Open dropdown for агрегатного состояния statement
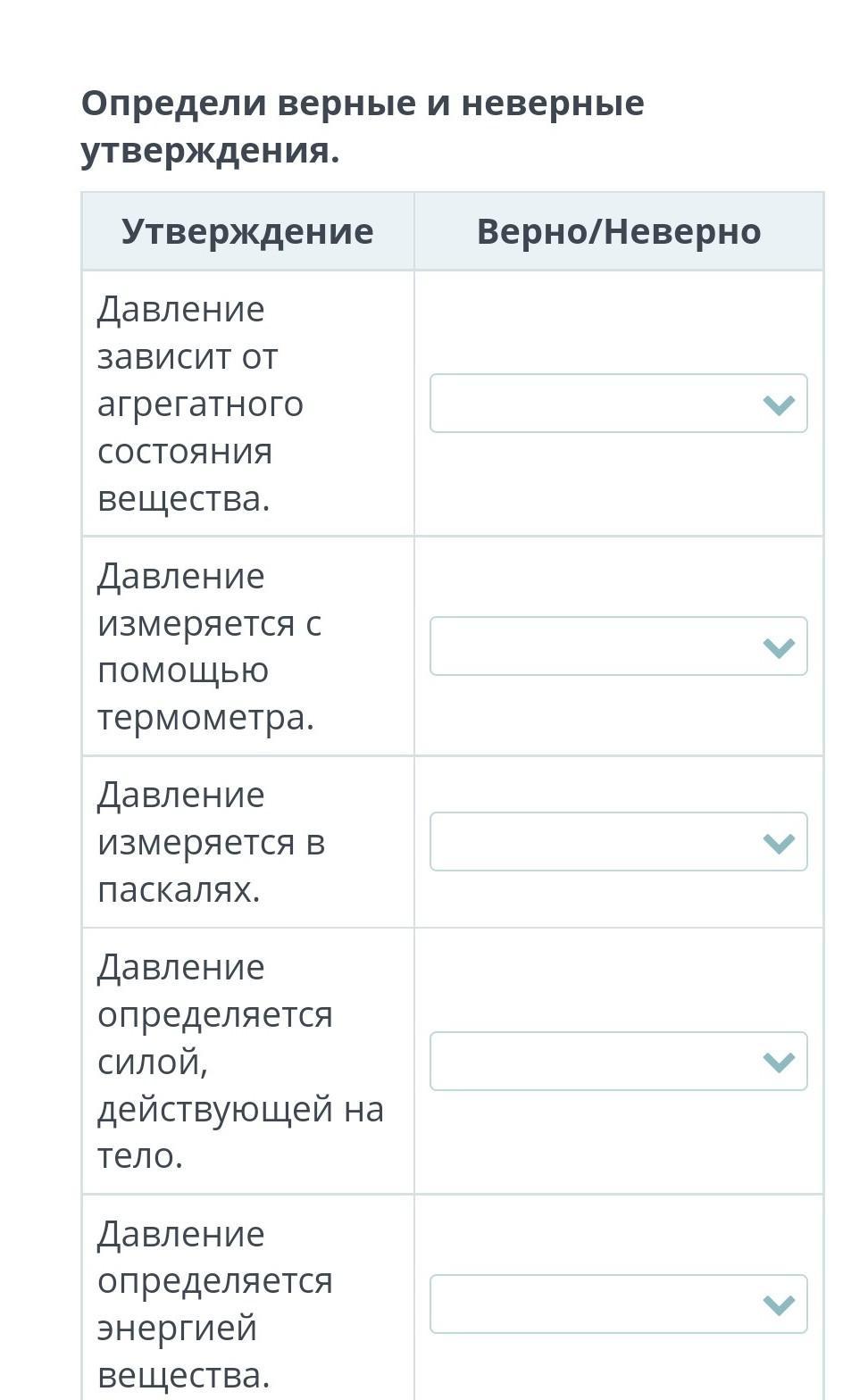868x1400 pixels. coord(618,404)
